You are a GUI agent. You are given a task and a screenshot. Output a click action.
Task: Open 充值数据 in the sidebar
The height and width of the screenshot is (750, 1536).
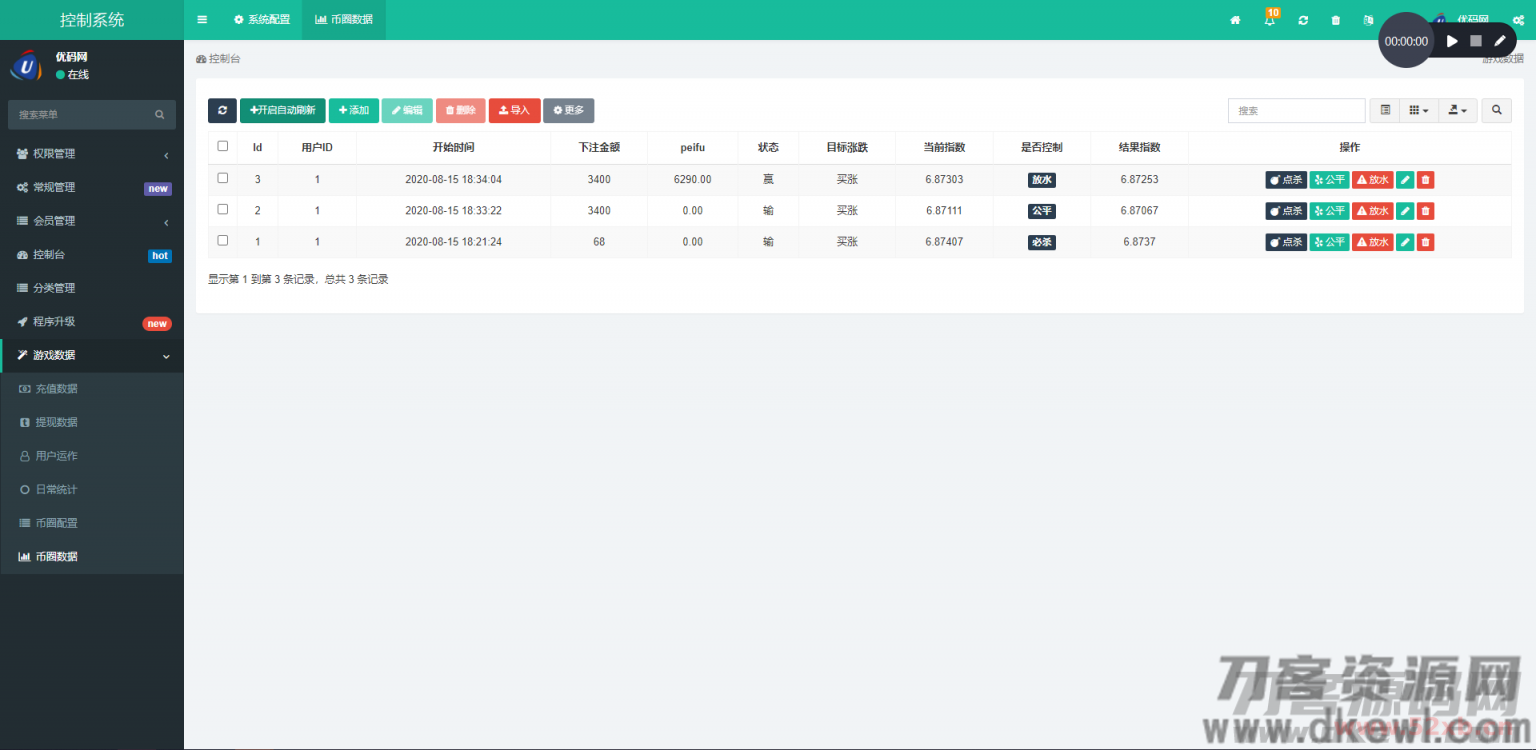tap(56, 389)
